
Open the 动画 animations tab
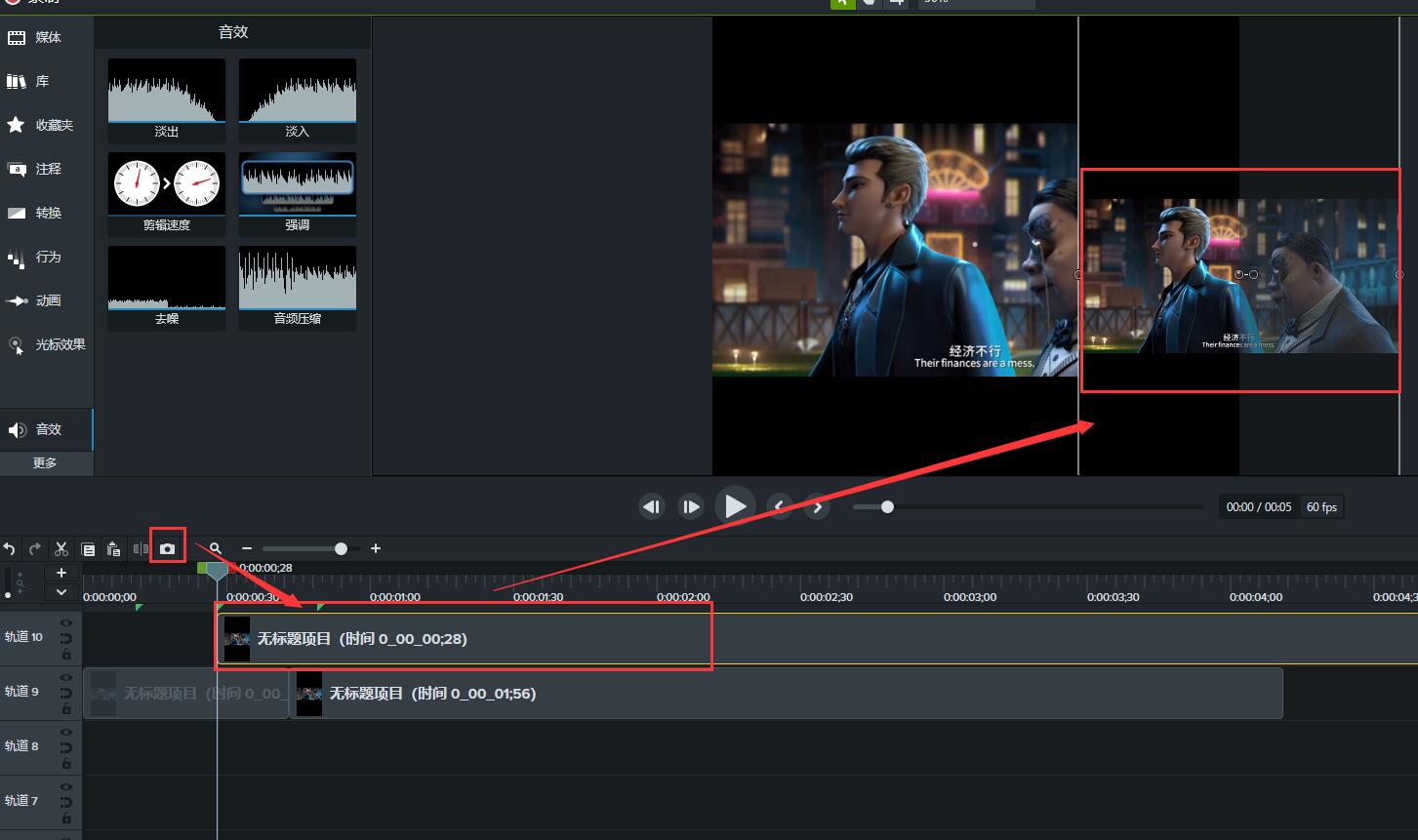click(x=47, y=300)
